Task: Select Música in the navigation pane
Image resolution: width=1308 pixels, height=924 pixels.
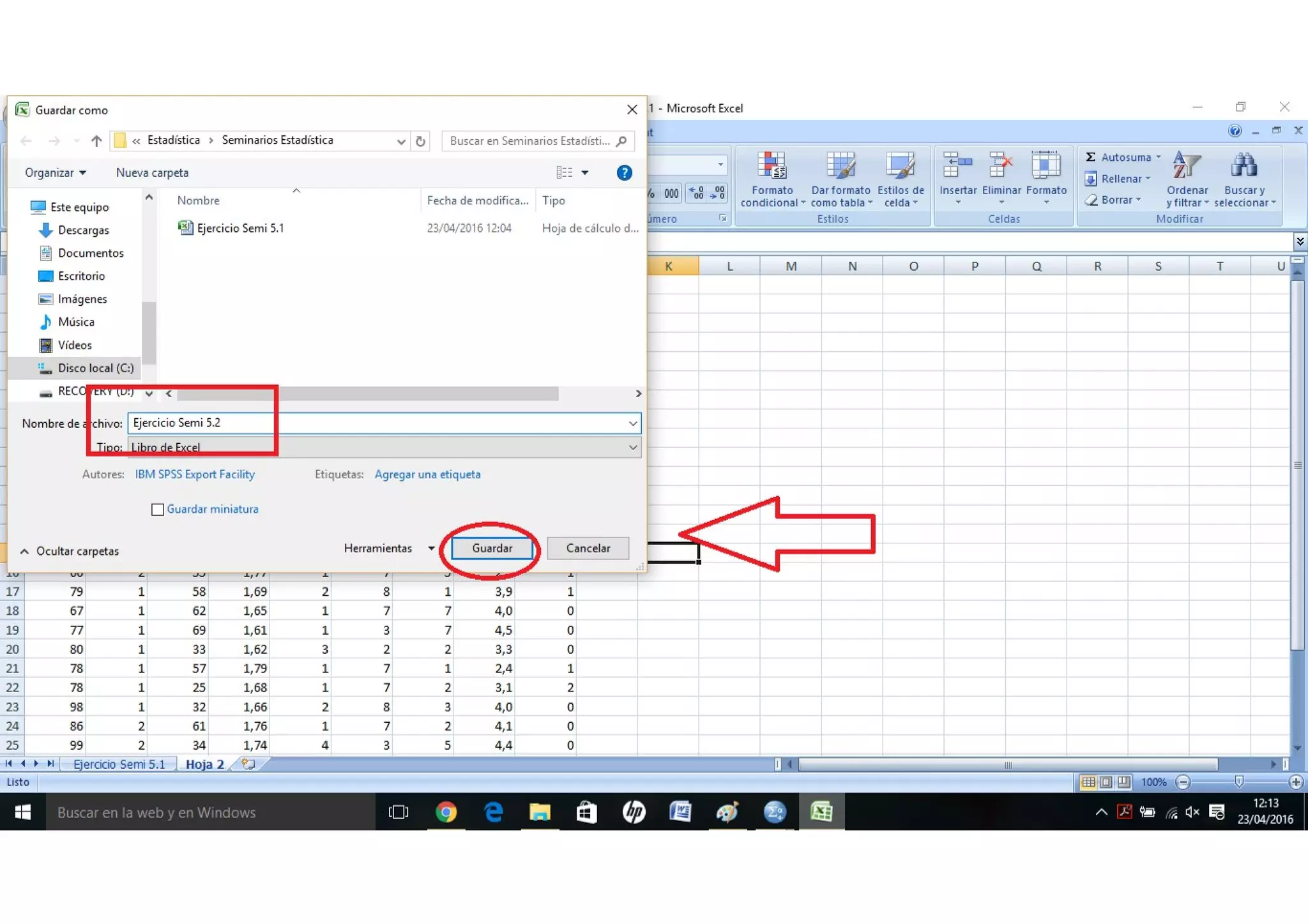Action: click(x=76, y=322)
